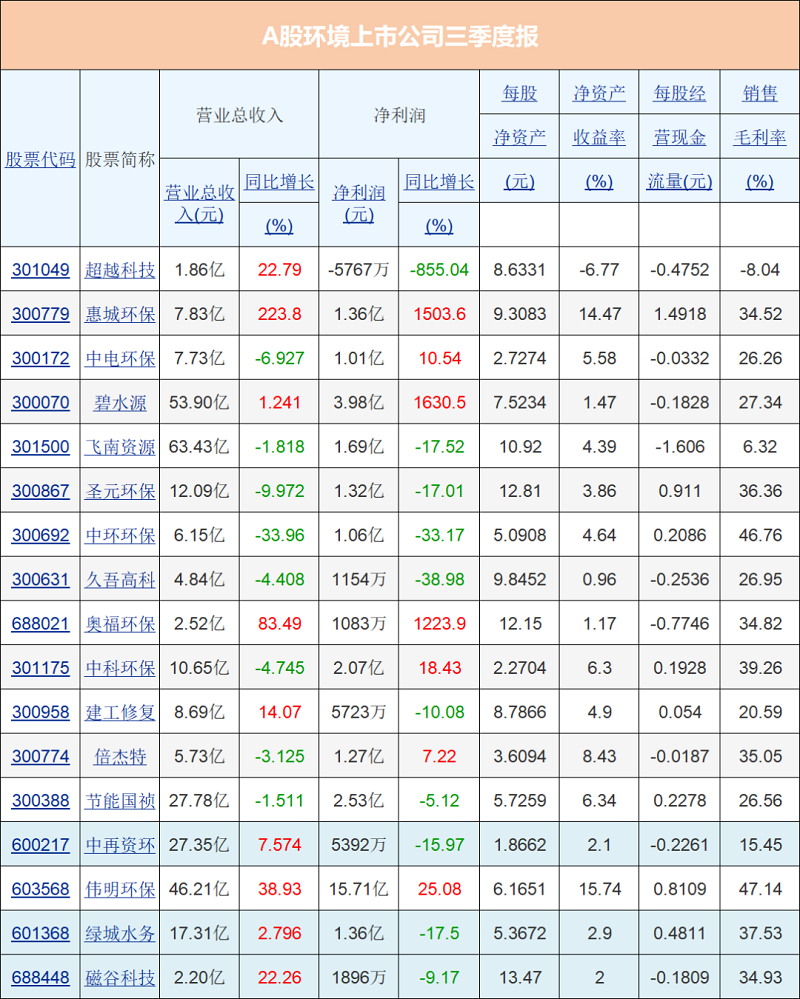
Task: Select revenue value 53.90亿
Action: pos(199,403)
